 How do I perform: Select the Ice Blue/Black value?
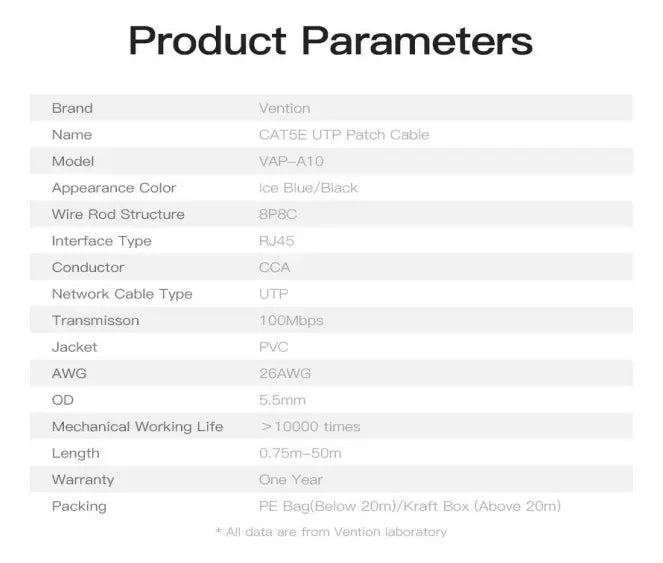[308, 188]
